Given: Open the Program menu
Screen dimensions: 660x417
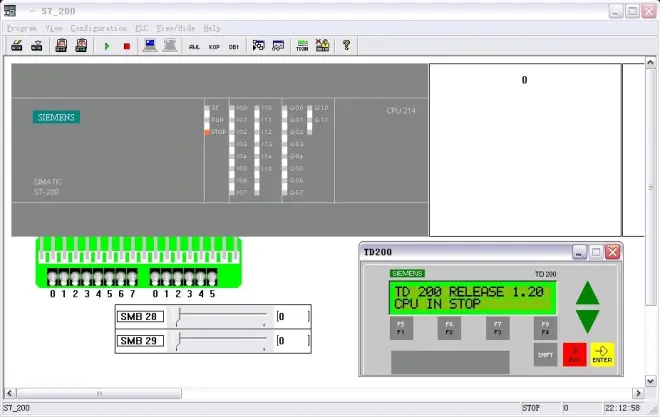Looking at the screenshot, I should (21, 28).
